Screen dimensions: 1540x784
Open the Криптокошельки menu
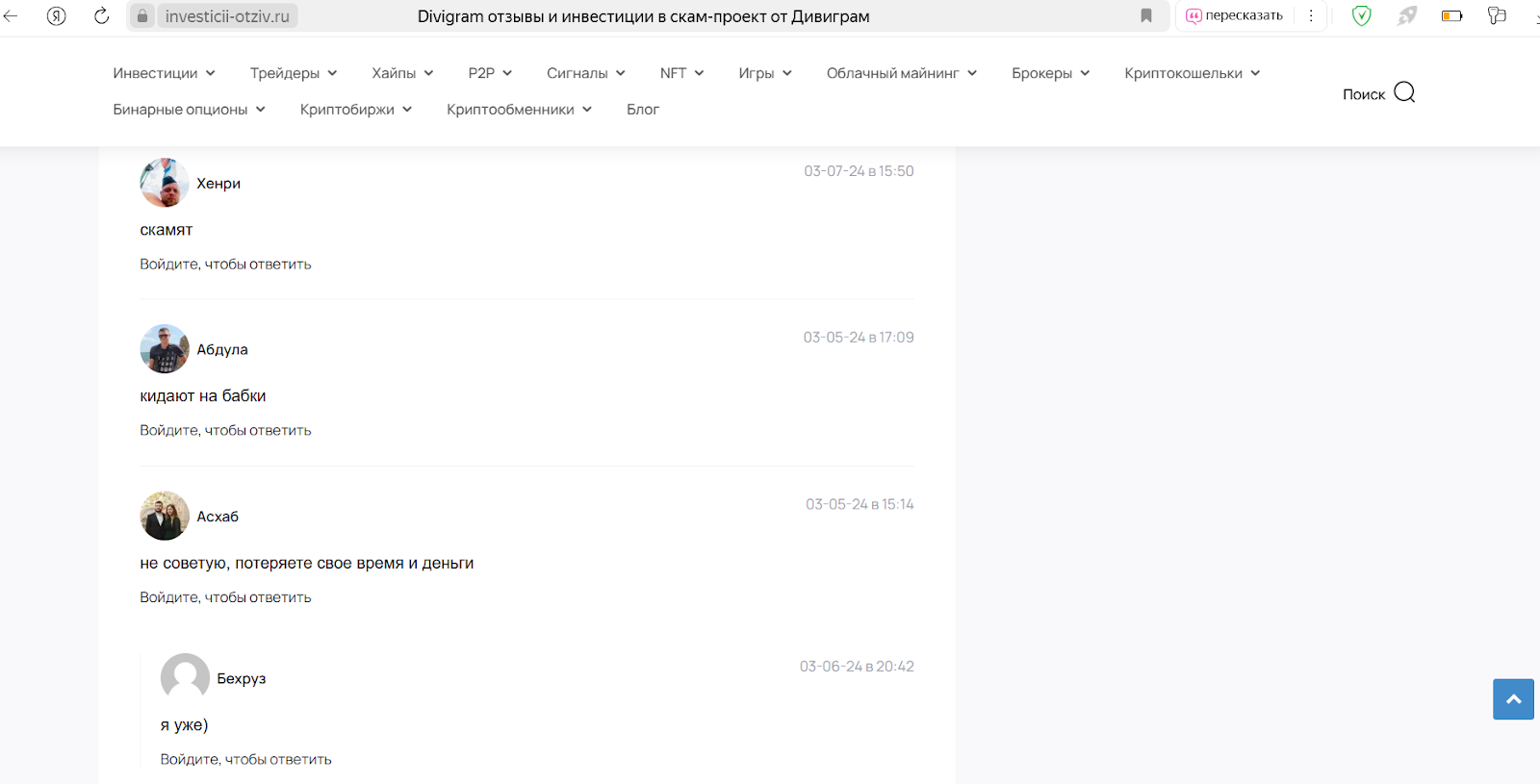pyautogui.click(x=1193, y=73)
